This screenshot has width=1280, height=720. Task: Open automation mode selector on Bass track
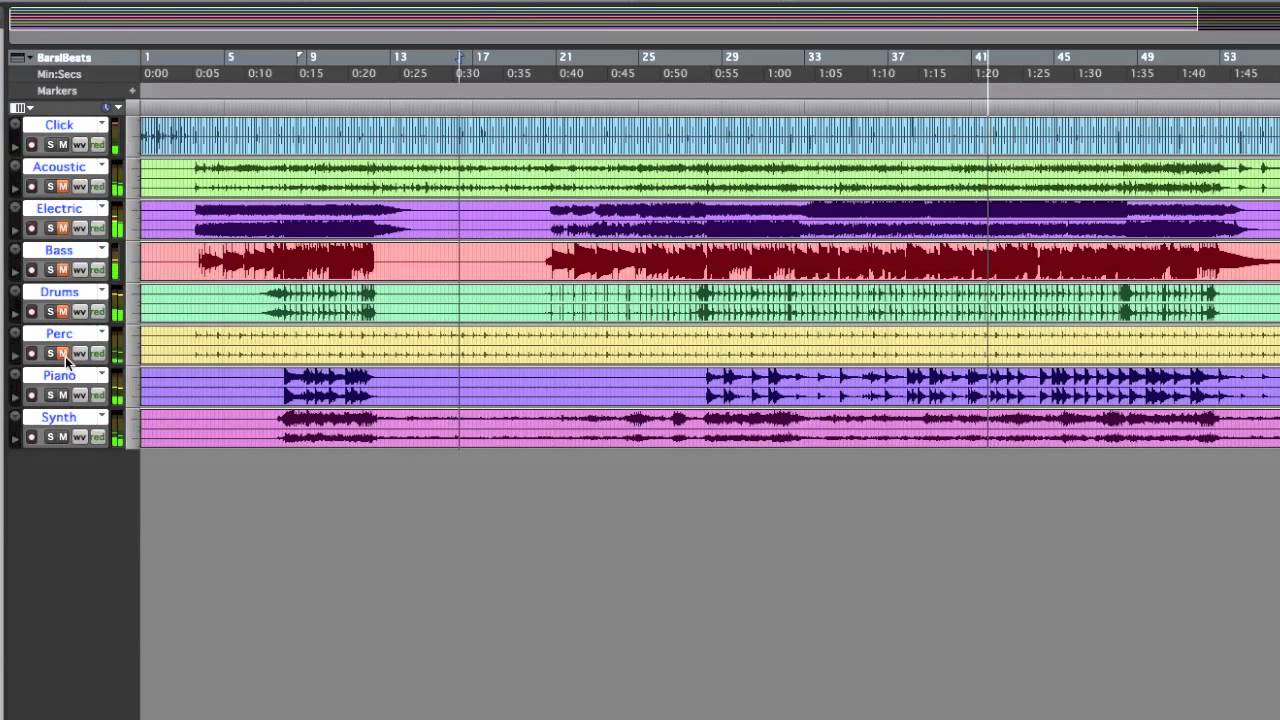click(x=98, y=270)
